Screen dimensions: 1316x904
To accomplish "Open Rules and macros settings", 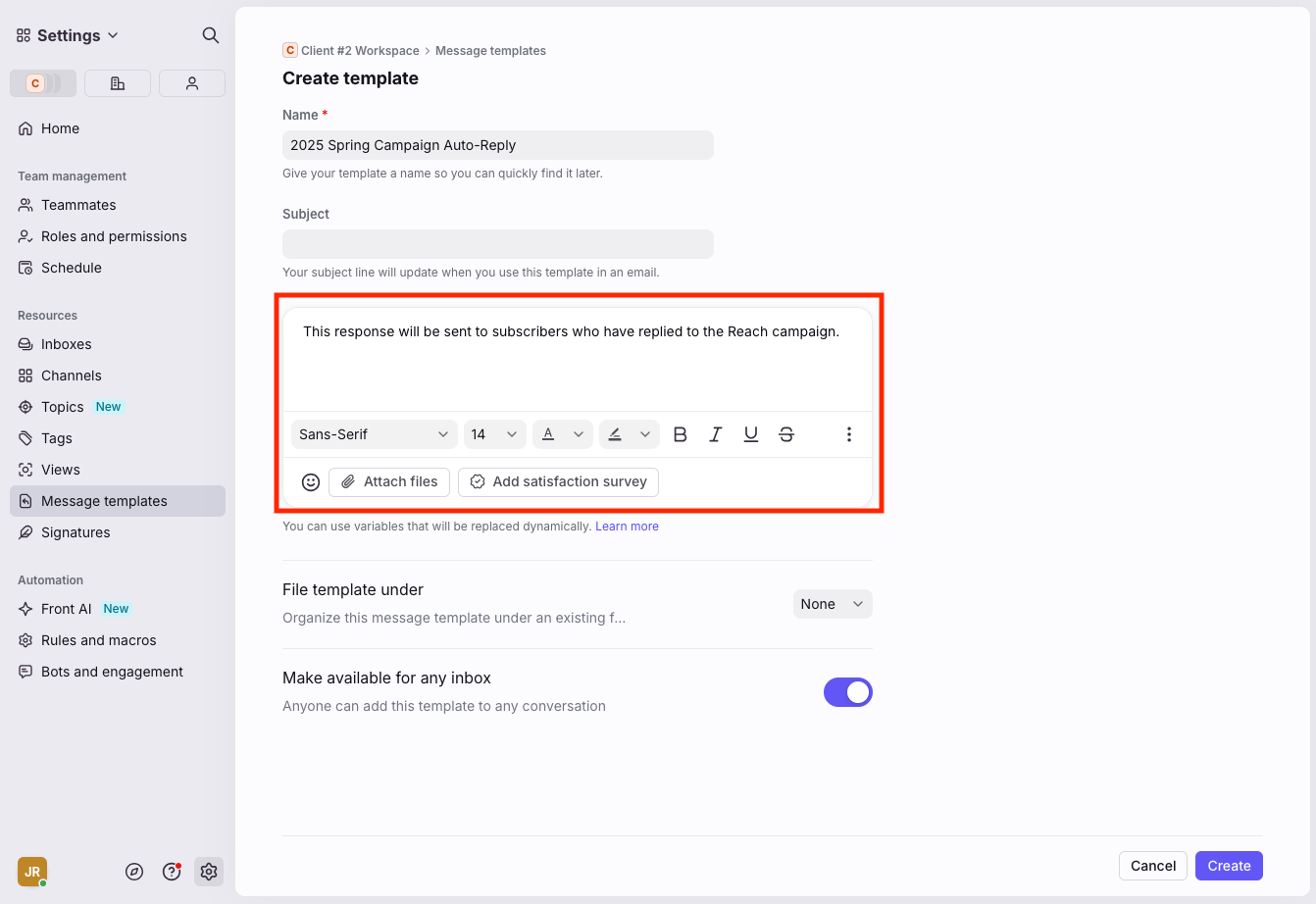I will point(98,640).
